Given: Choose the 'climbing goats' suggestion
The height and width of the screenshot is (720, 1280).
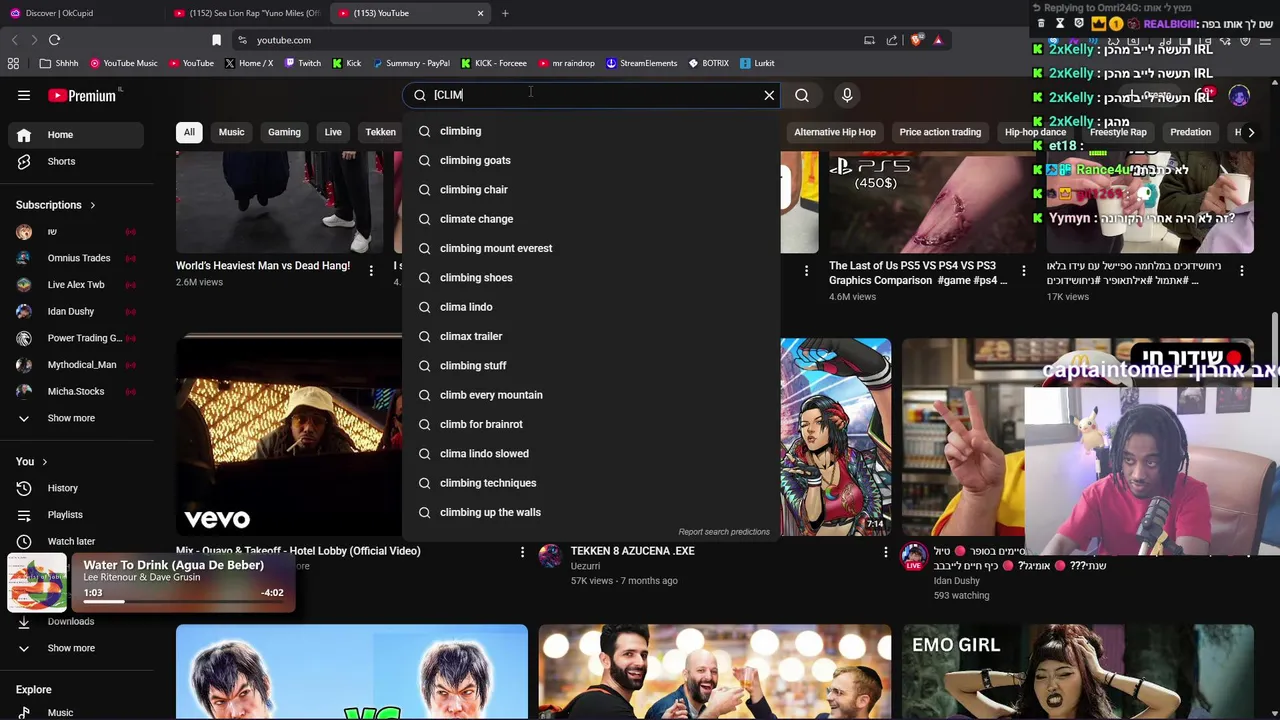Looking at the screenshot, I should (591, 160).
